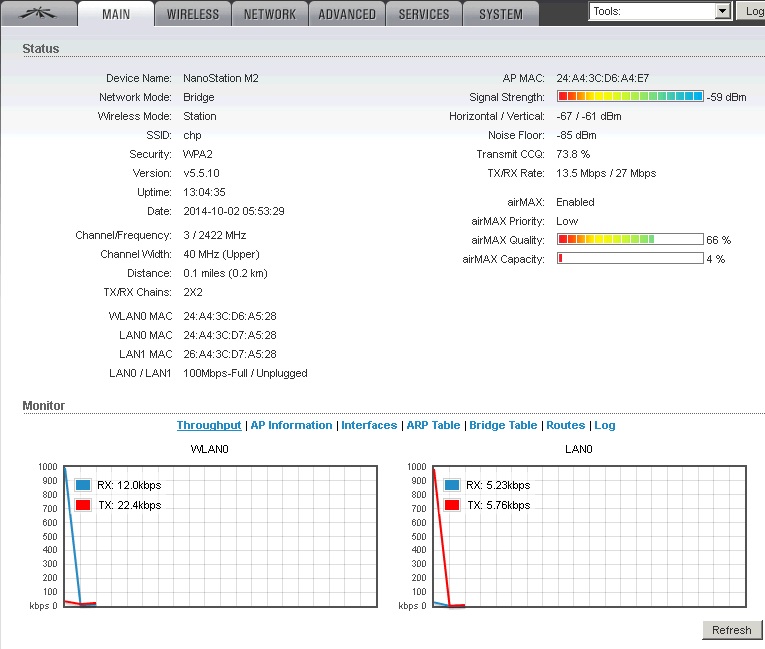Select the wireless mode value Station
This screenshot has width=765, height=649.
pyautogui.click(x=200, y=116)
